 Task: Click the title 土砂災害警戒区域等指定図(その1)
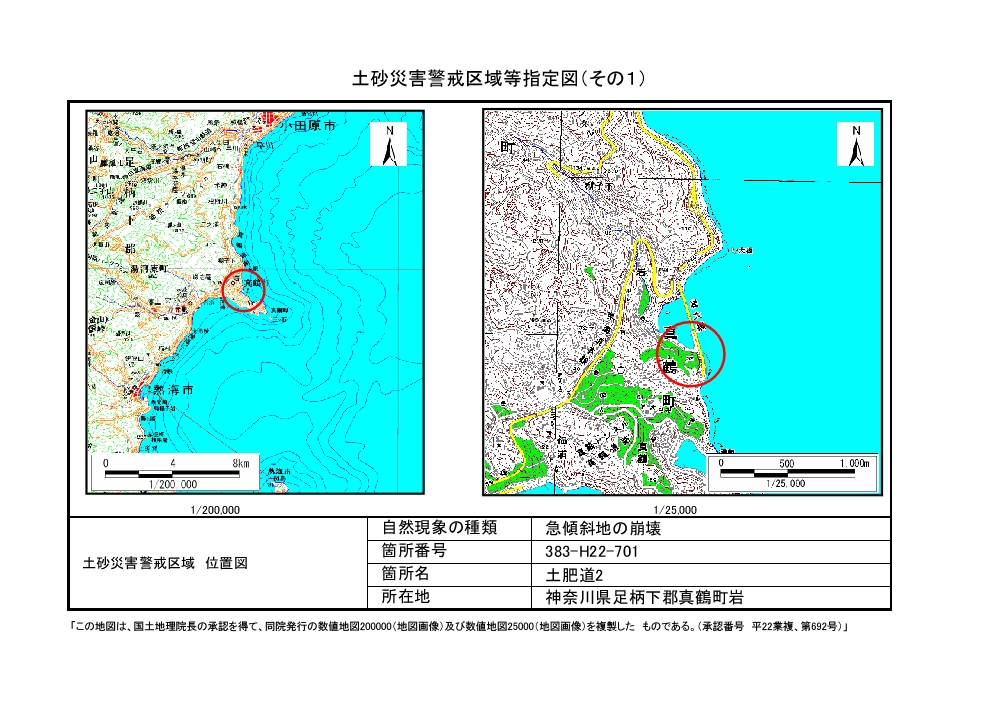coord(499,79)
